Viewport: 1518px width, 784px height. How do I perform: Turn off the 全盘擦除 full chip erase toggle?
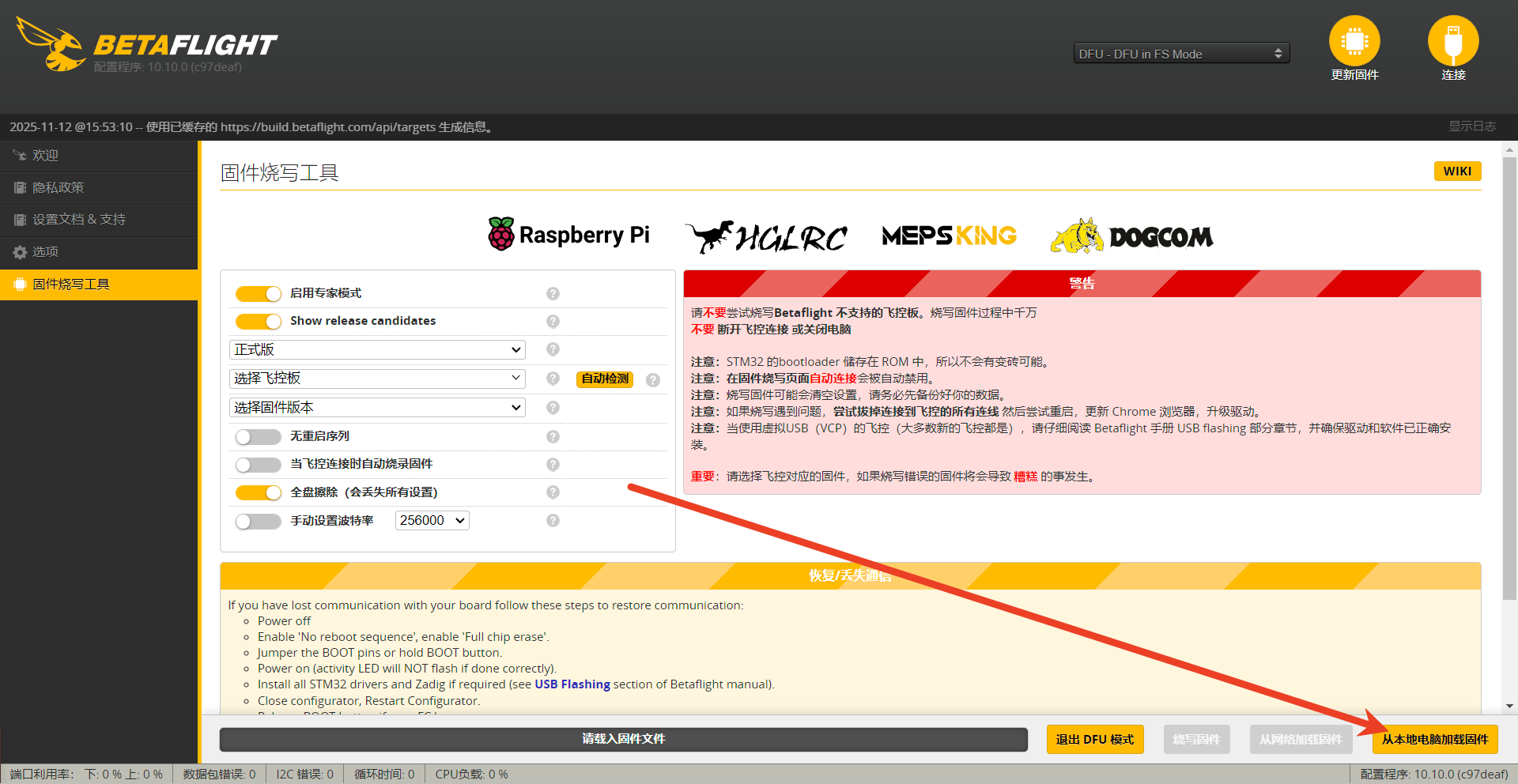point(259,493)
